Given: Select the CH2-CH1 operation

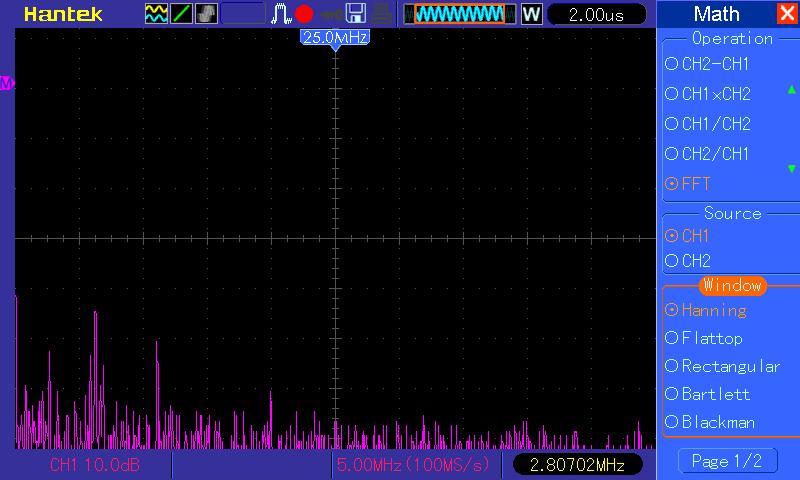Looking at the screenshot, I should pyautogui.click(x=707, y=64).
